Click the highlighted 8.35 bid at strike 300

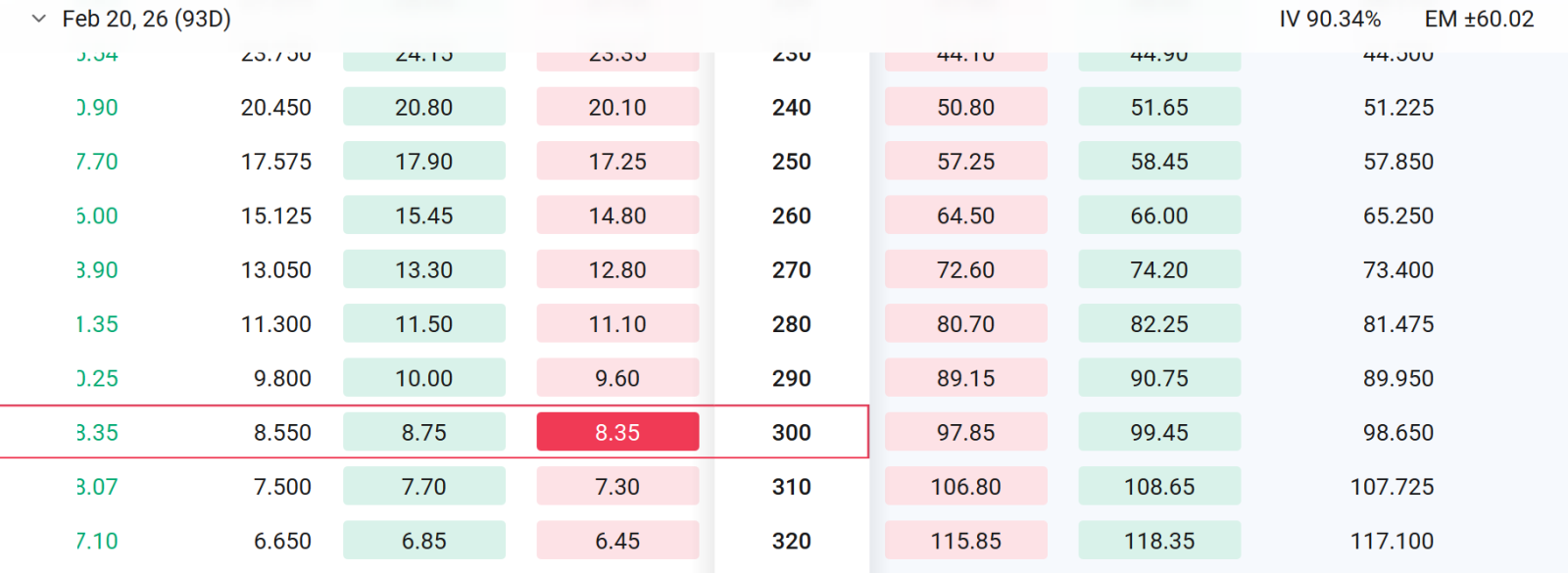click(617, 432)
